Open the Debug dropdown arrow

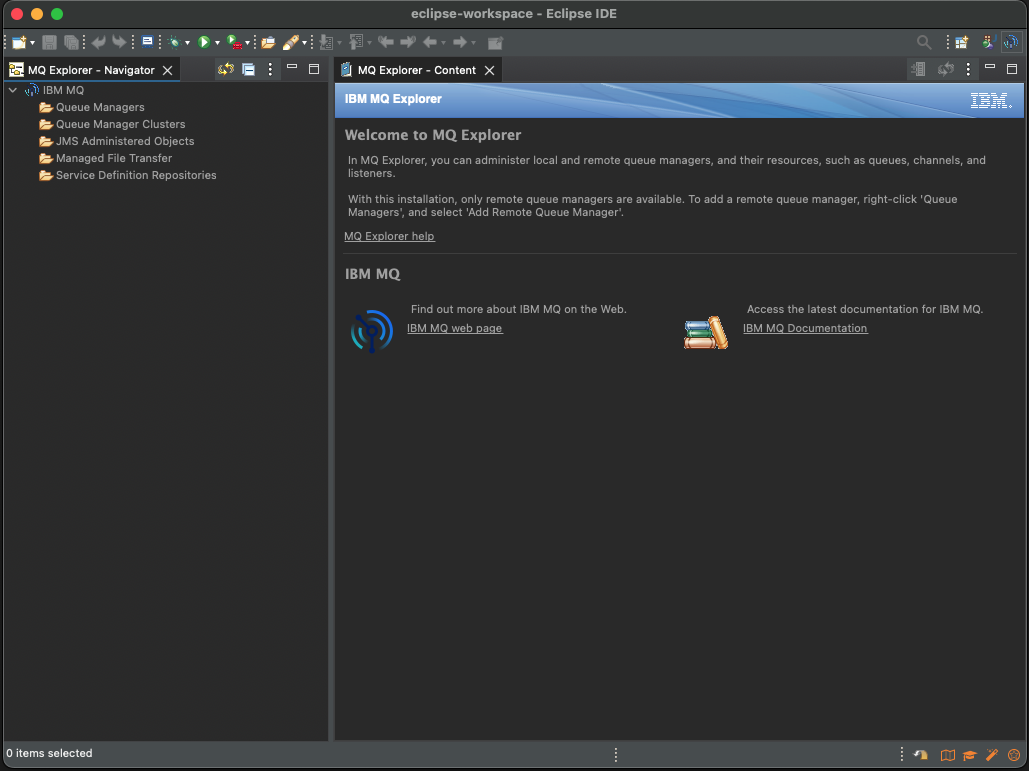[x=187, y=43]
